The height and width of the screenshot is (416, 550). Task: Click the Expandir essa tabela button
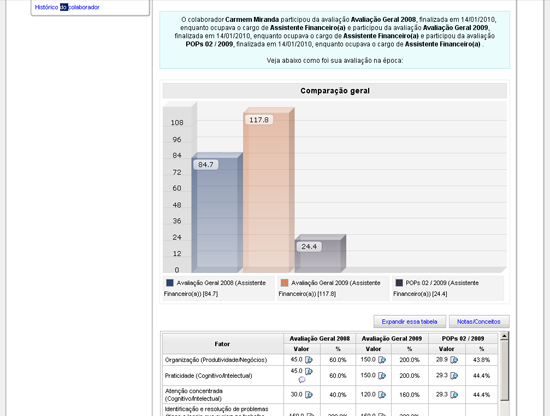tap(409, 322)
